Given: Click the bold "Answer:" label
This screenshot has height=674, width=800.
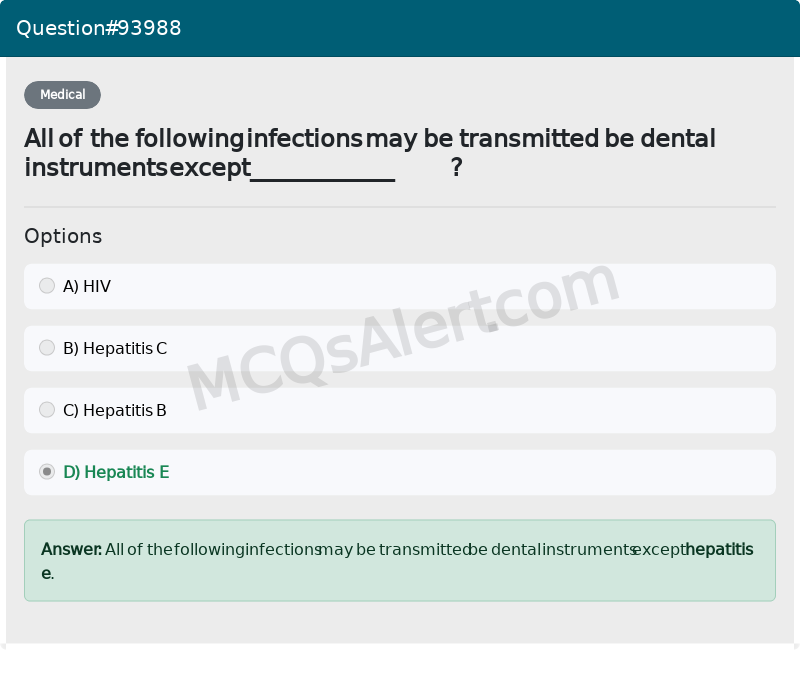Looking at the screenshot, I should 71,549.
